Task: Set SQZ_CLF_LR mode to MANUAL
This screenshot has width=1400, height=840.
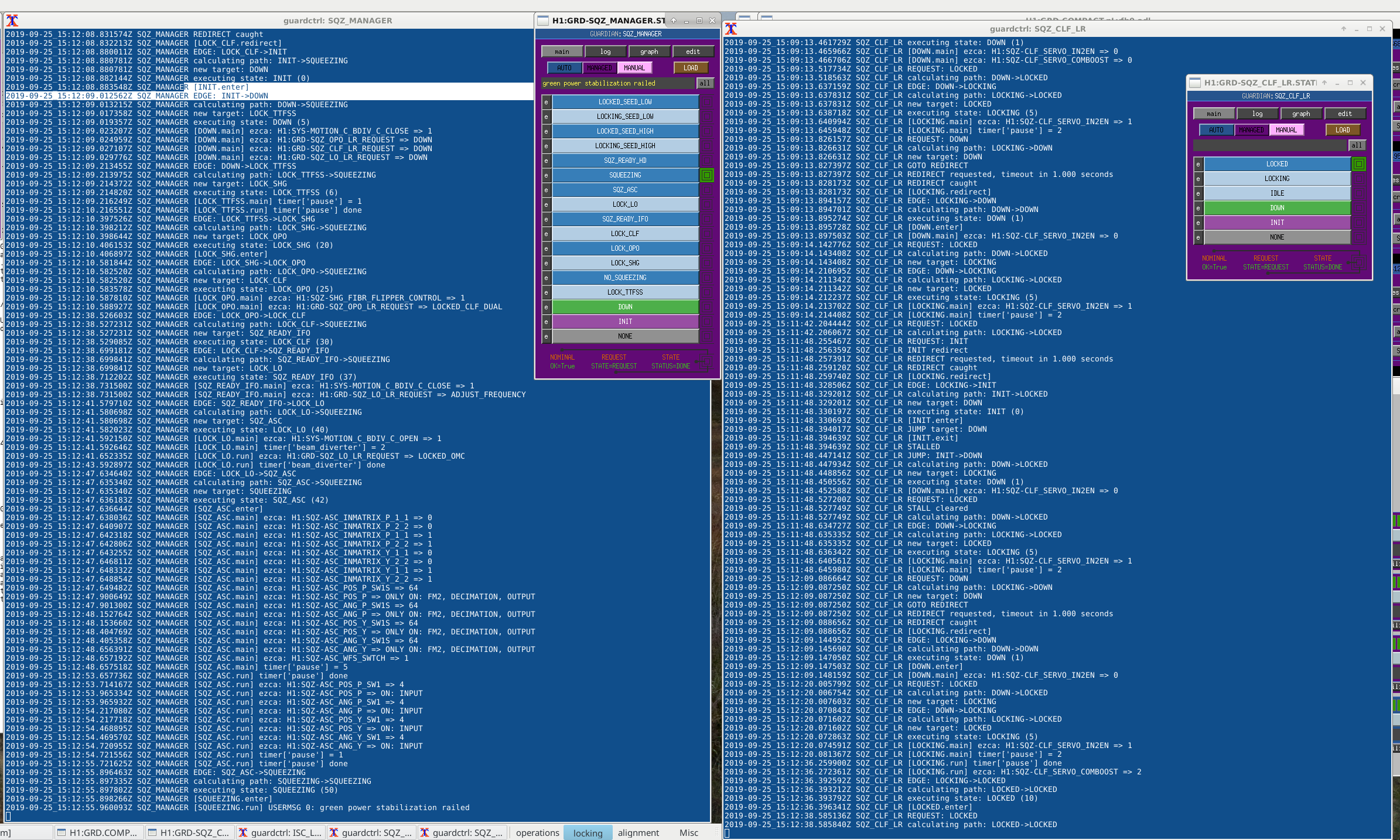Action: [x=1286, y=130]
